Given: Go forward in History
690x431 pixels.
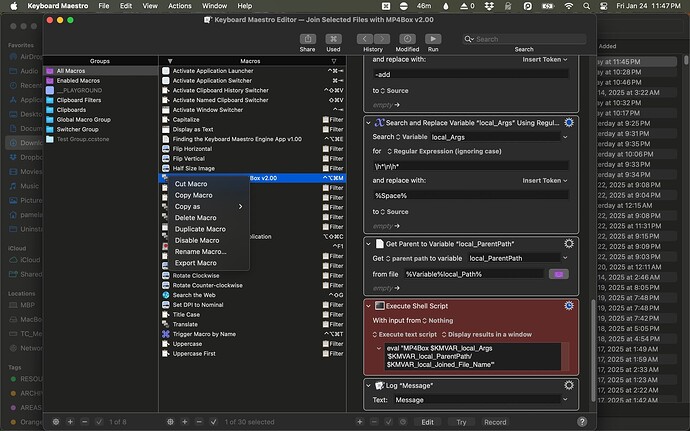Looking at the screenshot, I should coord(382,39).
